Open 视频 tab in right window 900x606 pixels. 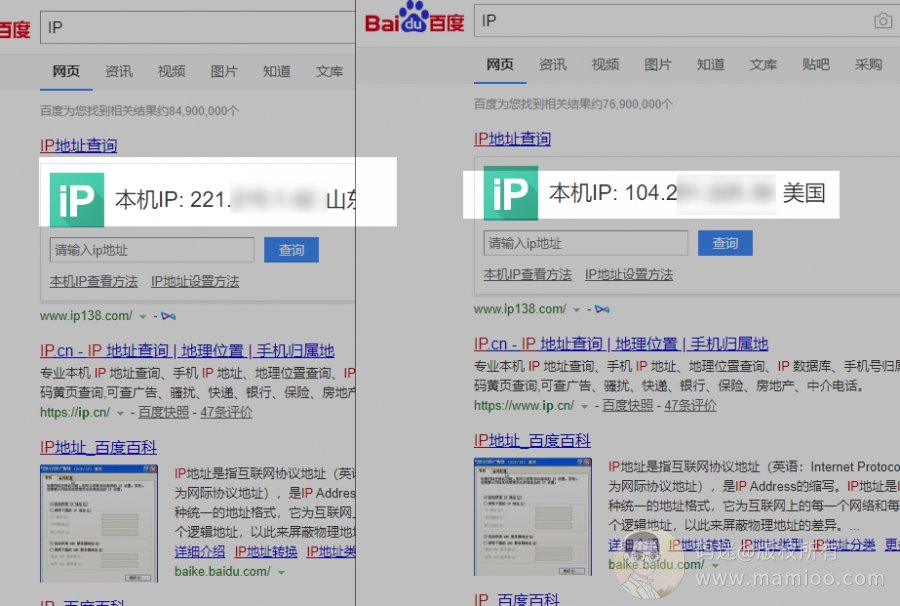605,65
